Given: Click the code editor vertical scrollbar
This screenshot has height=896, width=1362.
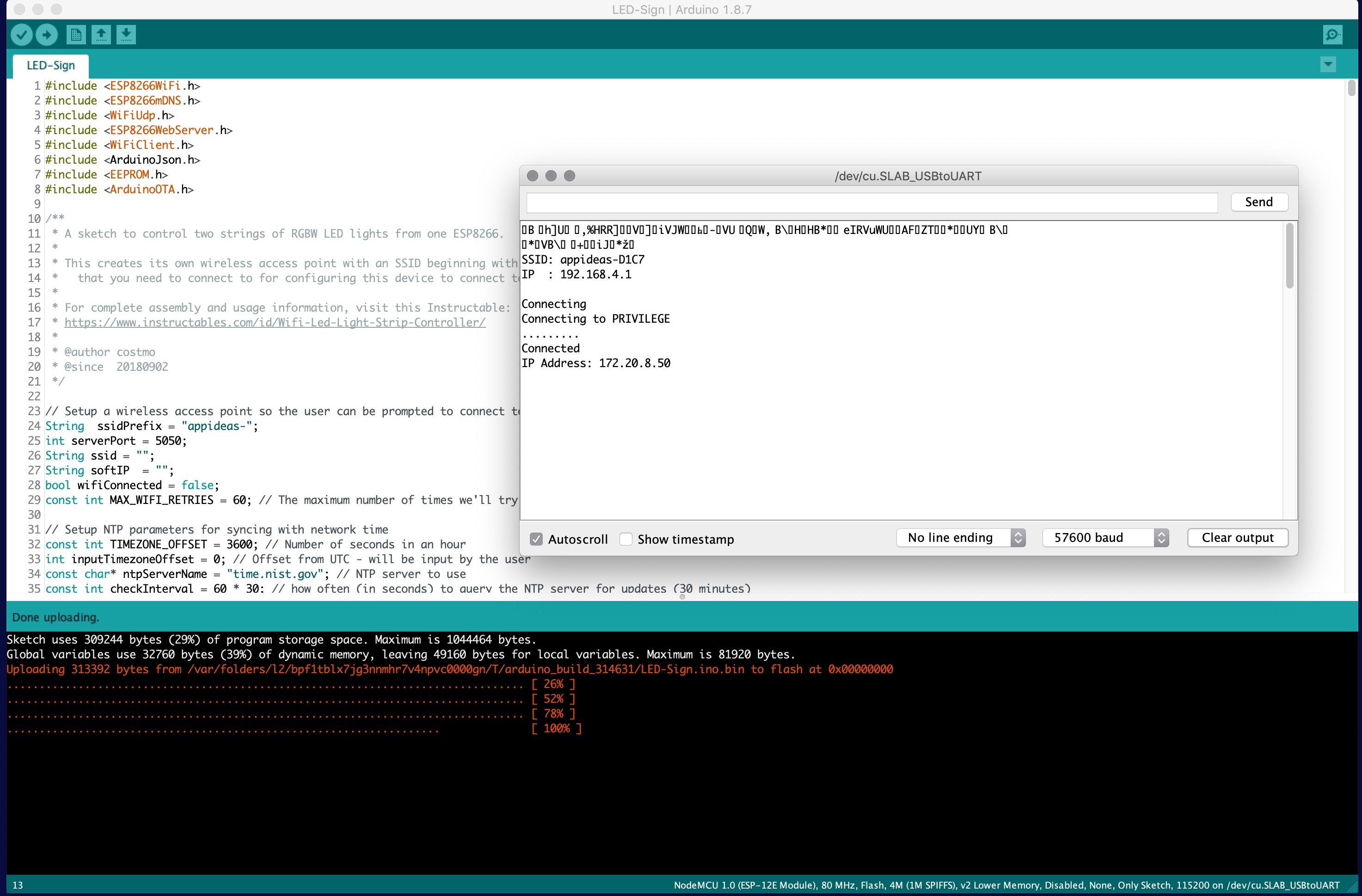Looking at the screenshot, I should click(1353, 89).
